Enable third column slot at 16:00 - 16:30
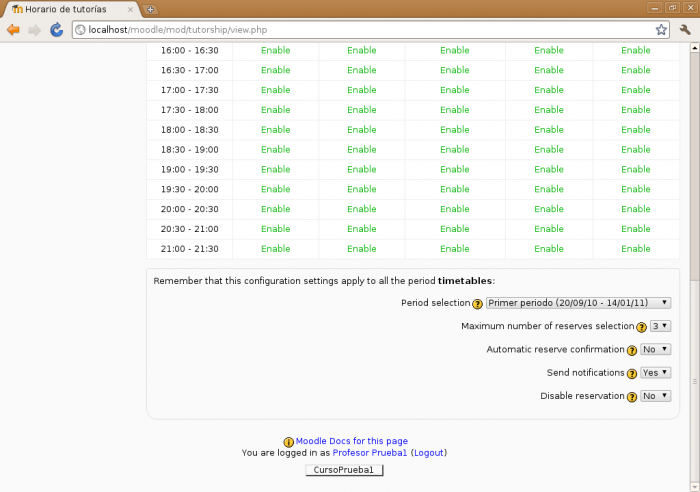This screenshot has height=492, width=700. tap(454, 50)
